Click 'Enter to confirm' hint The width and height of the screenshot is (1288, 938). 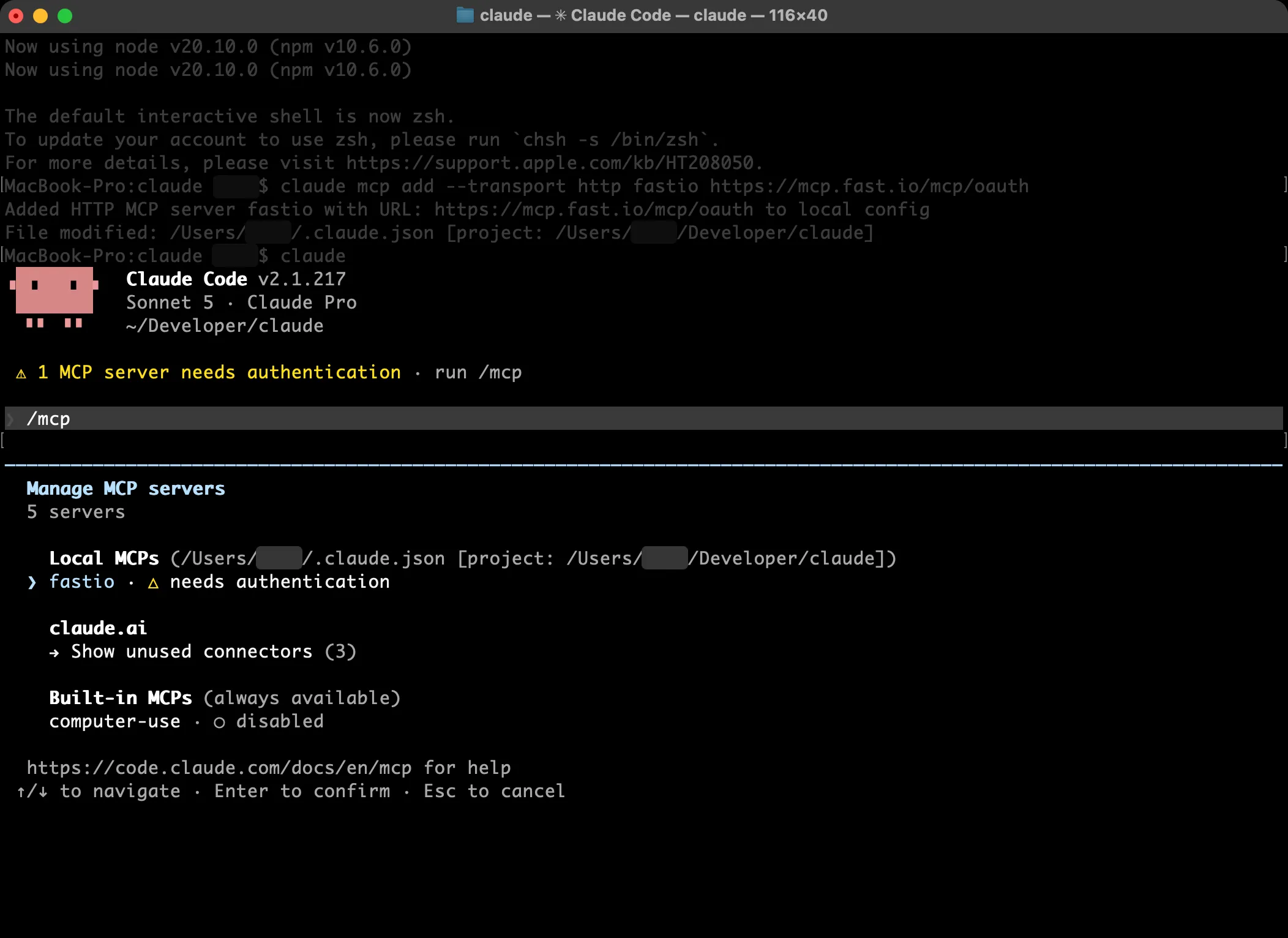point(302,791)
